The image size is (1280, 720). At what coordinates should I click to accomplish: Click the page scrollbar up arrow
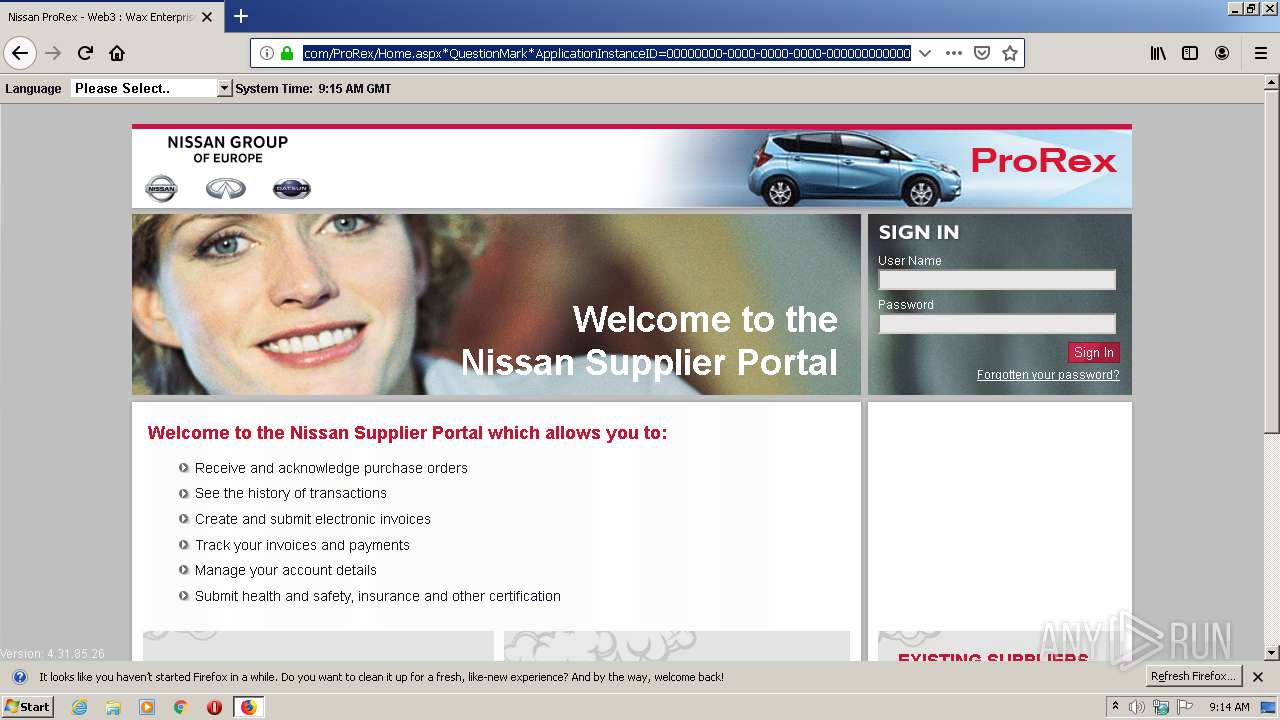pyautogui.click(x=1271, y=82)
